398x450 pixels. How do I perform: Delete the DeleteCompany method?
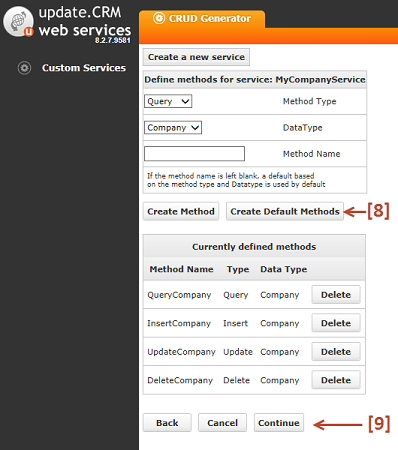336,380
